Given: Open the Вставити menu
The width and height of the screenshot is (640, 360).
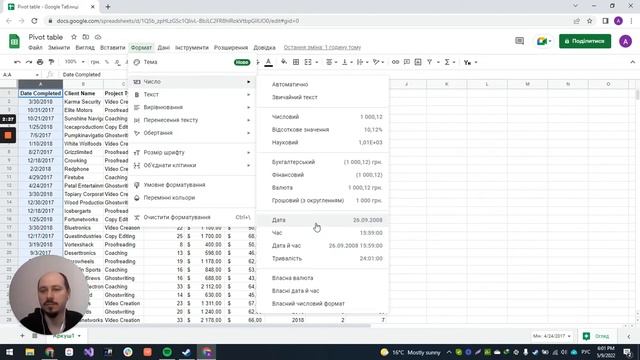Looking at the screenshot, I should [113, 48].
